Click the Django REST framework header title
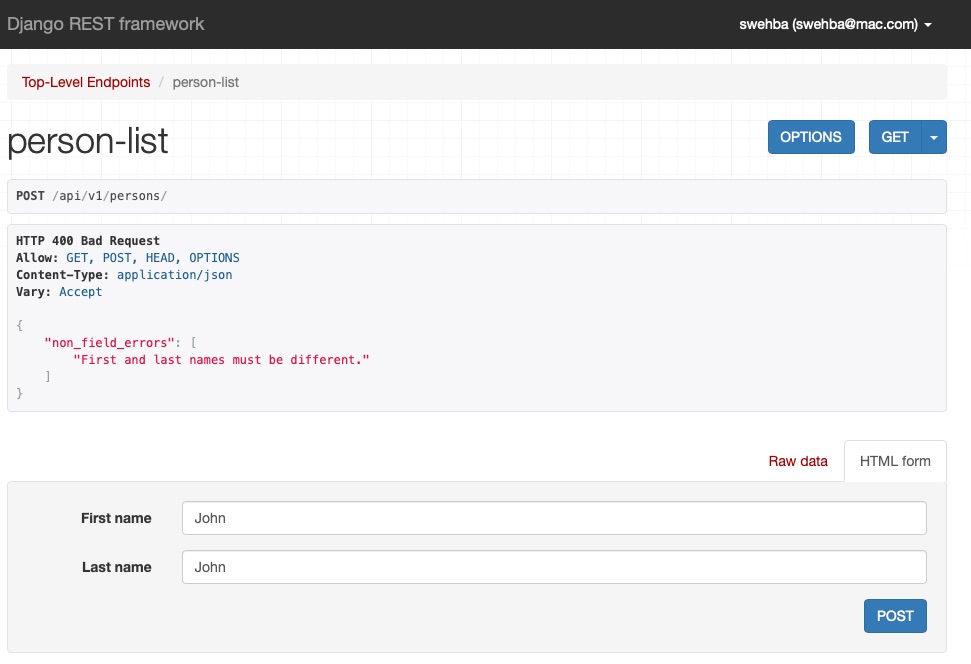971x664 pixels. pyautogui.click(x=106, y=24)
